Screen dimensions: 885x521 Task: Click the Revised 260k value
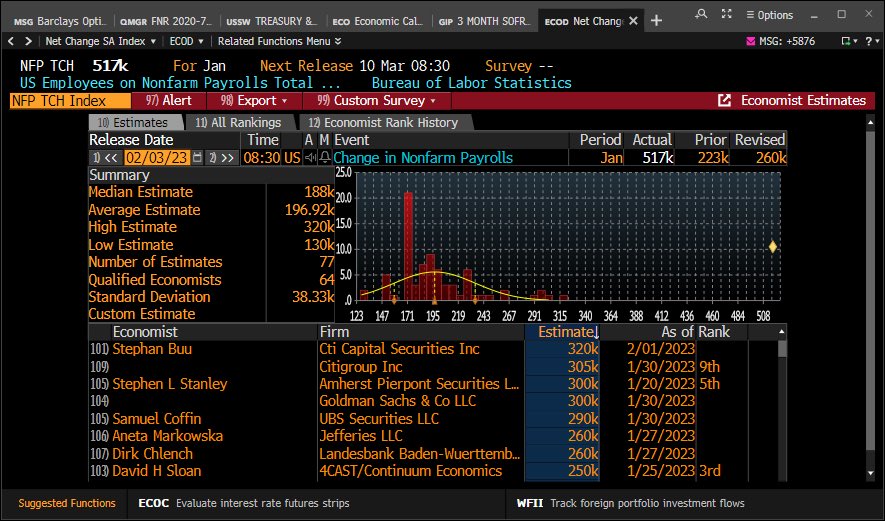tap(771, 157)
